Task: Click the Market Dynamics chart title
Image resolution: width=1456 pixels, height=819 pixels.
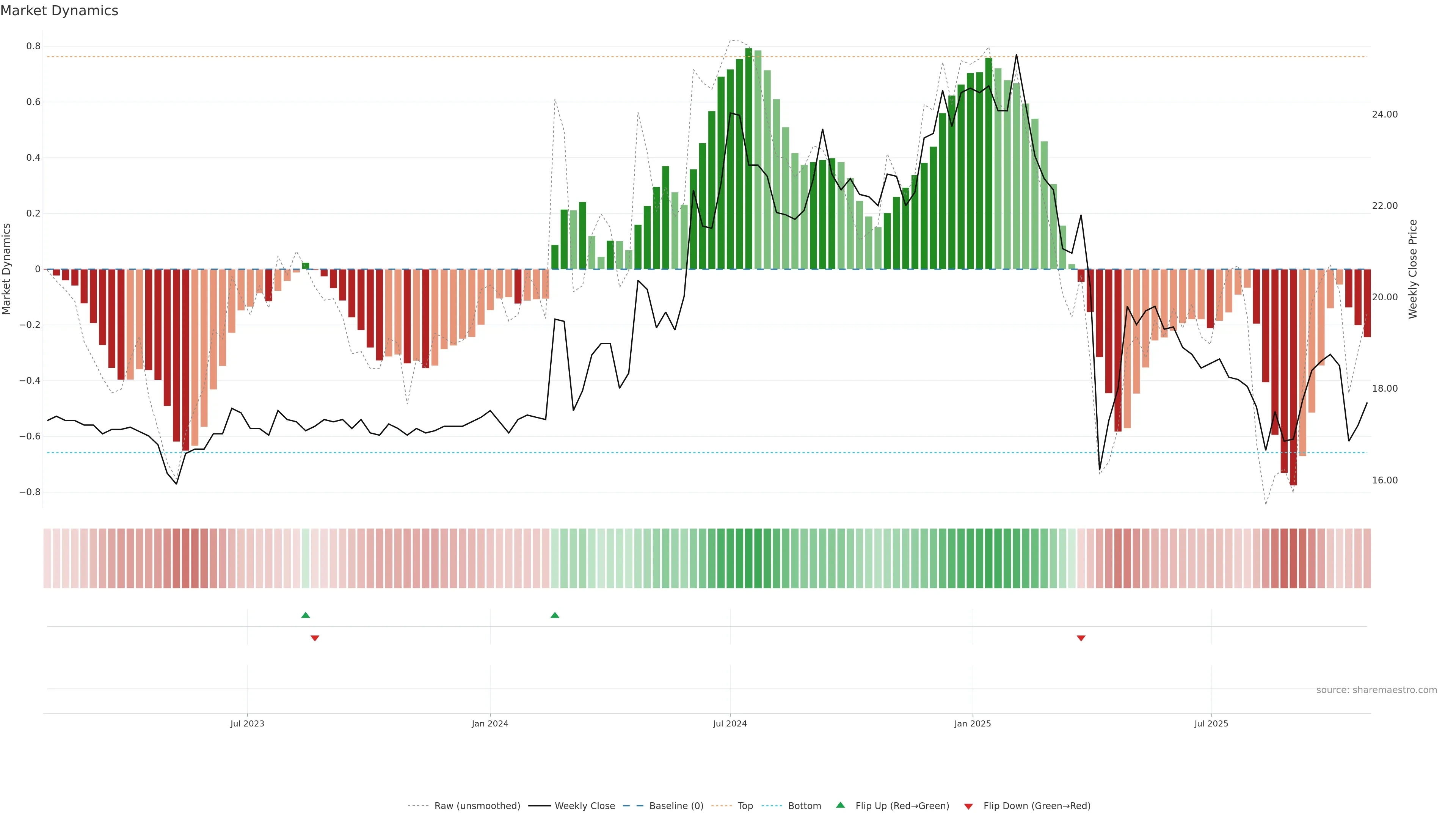Action: (60, 11)
